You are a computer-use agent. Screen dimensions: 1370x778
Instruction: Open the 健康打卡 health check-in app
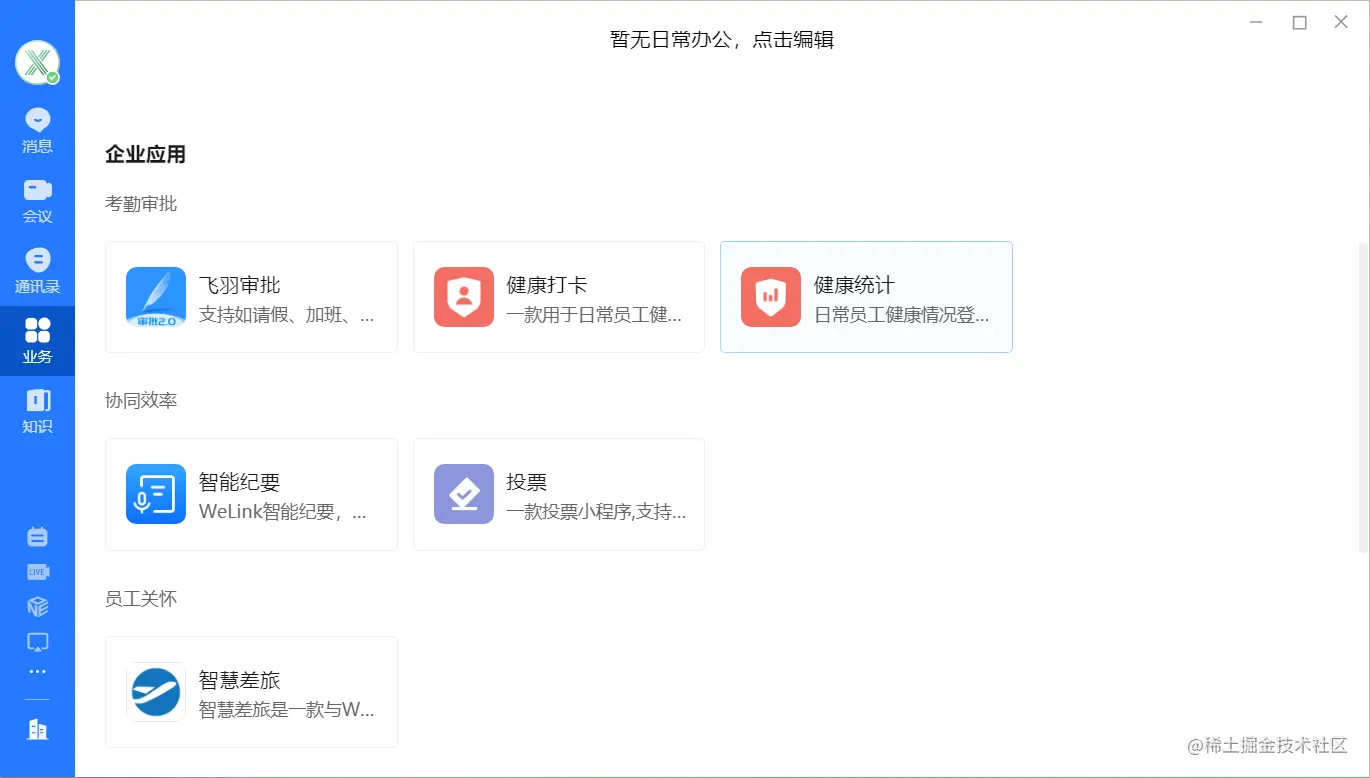[x=558, y=296]
